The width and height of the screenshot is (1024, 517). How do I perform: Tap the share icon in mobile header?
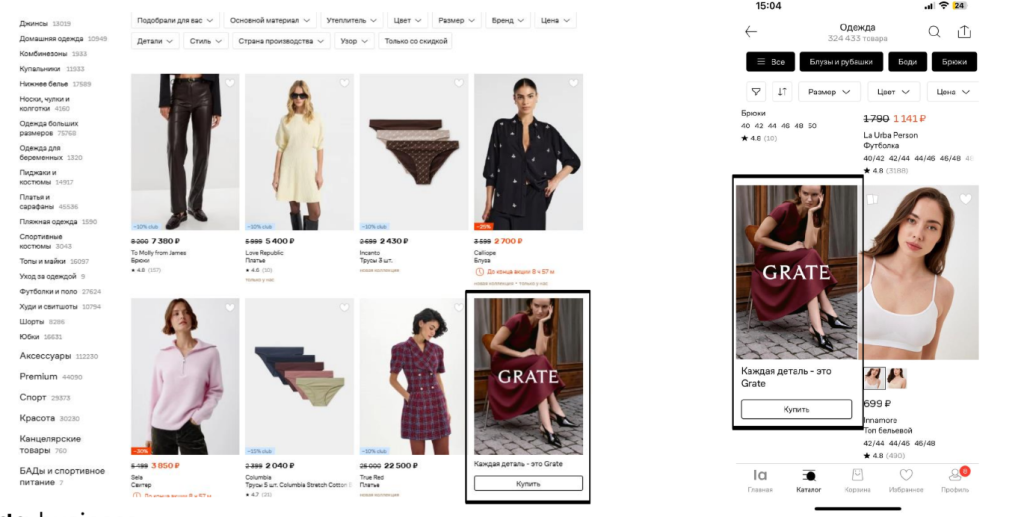[x=964, y=32]
